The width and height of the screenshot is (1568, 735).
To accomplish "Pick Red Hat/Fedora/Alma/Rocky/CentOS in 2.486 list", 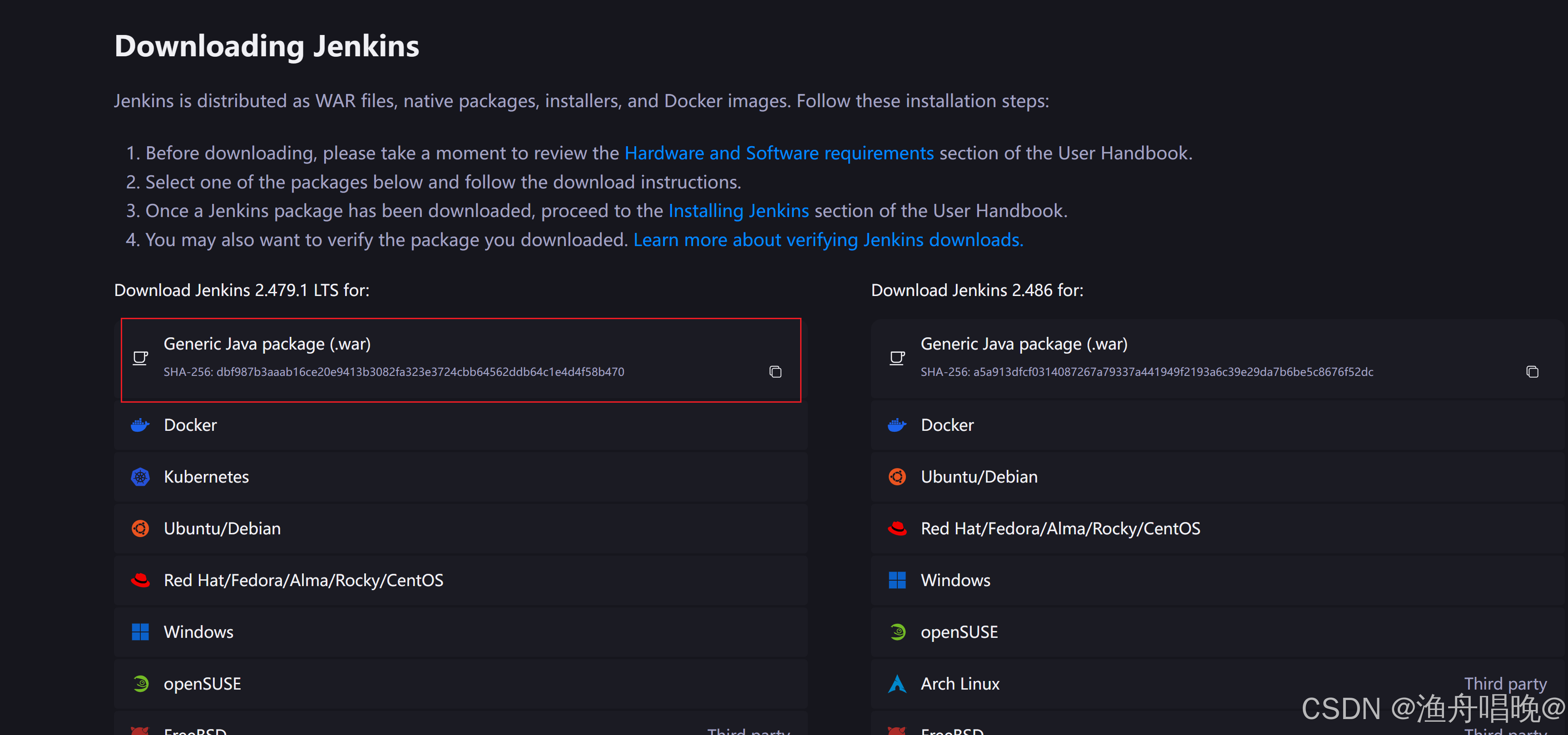I will (x=1217, y=528).
